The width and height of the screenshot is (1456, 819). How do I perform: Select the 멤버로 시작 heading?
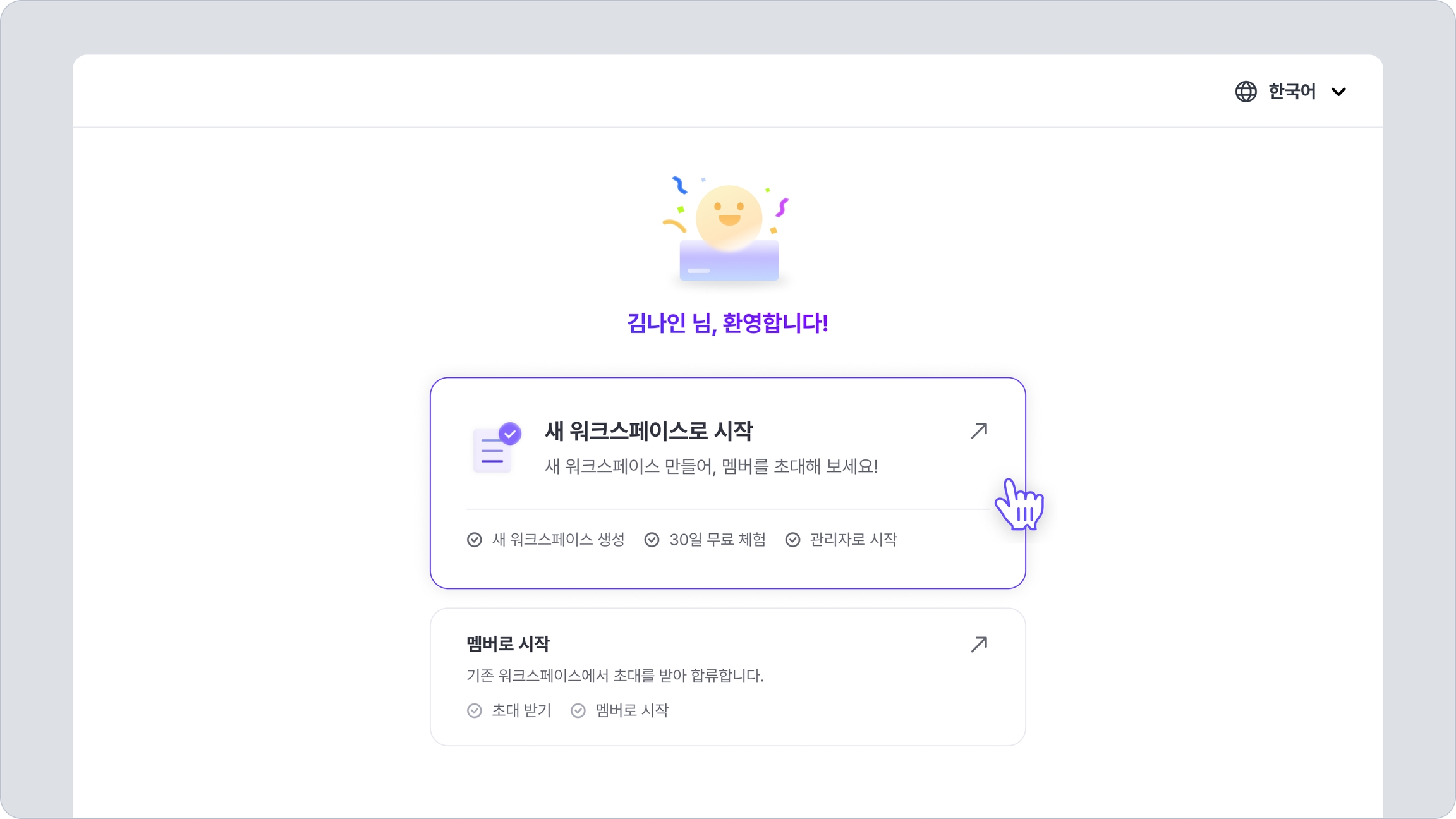coord(508,644)
